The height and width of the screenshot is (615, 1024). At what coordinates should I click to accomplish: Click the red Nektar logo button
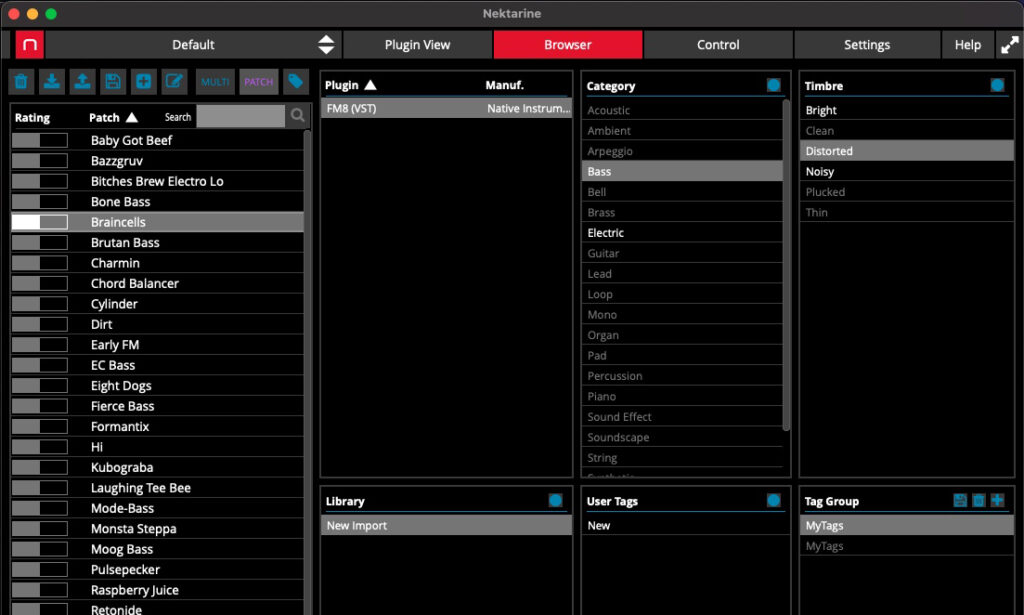(30, 44)
